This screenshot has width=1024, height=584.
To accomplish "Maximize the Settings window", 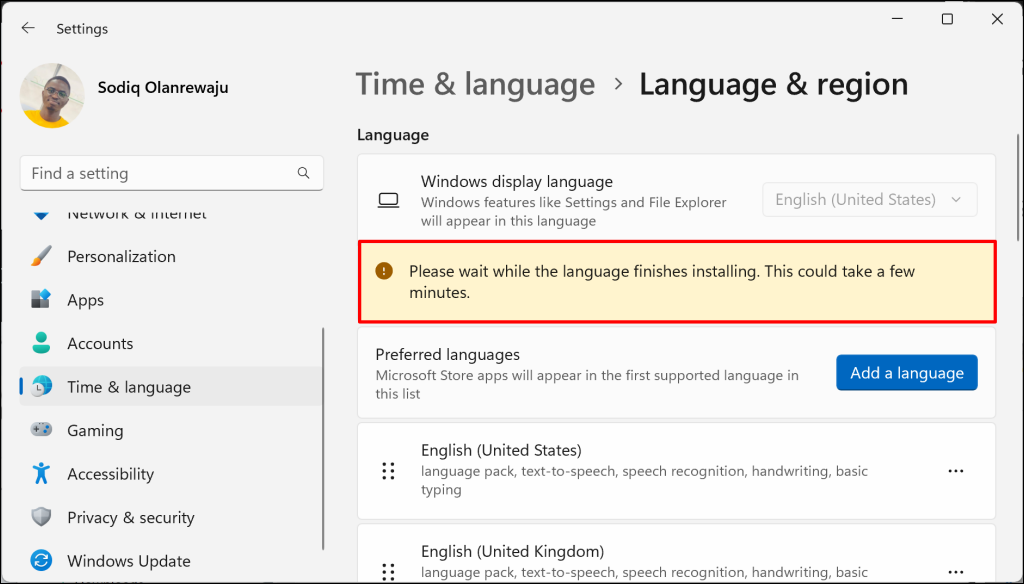I will 948,19.
